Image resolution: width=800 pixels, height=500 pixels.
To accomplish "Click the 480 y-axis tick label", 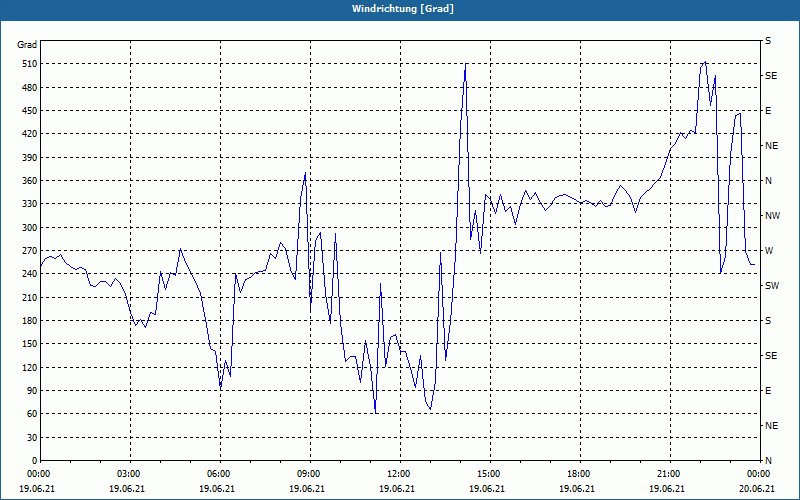I will point(30,88).
